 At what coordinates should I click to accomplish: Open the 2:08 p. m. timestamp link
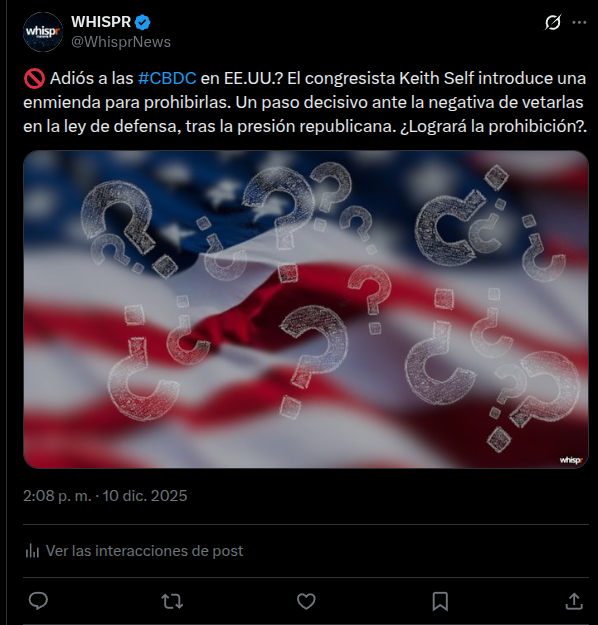pyautogui.click(x=57, y=496)
